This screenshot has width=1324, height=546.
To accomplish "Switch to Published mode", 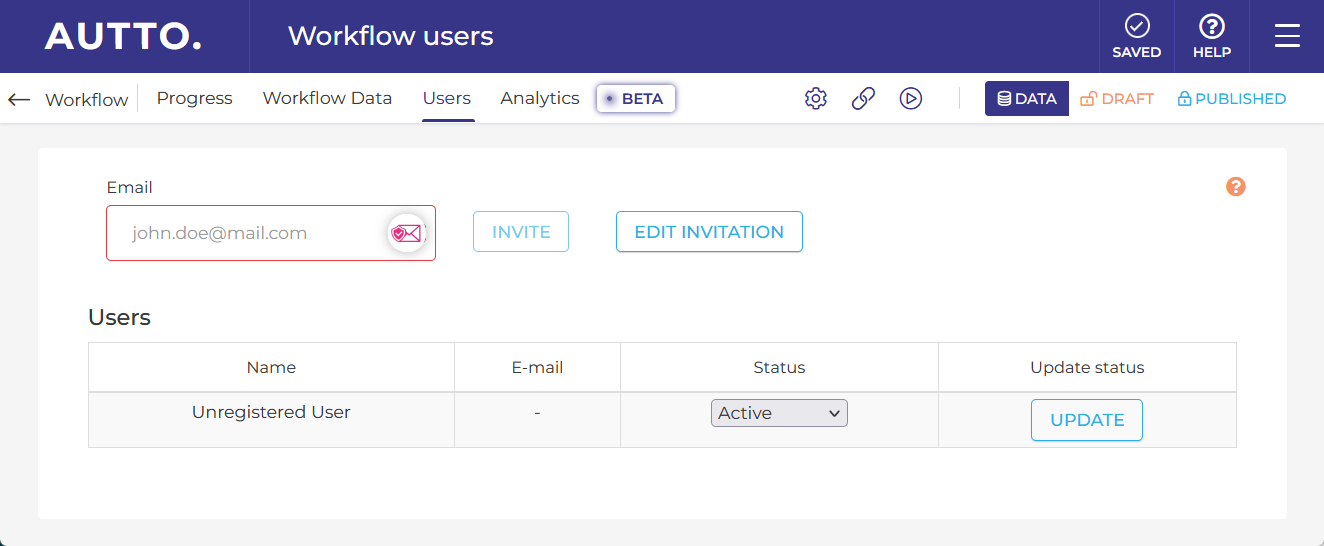I will (x=1231, y=98).
